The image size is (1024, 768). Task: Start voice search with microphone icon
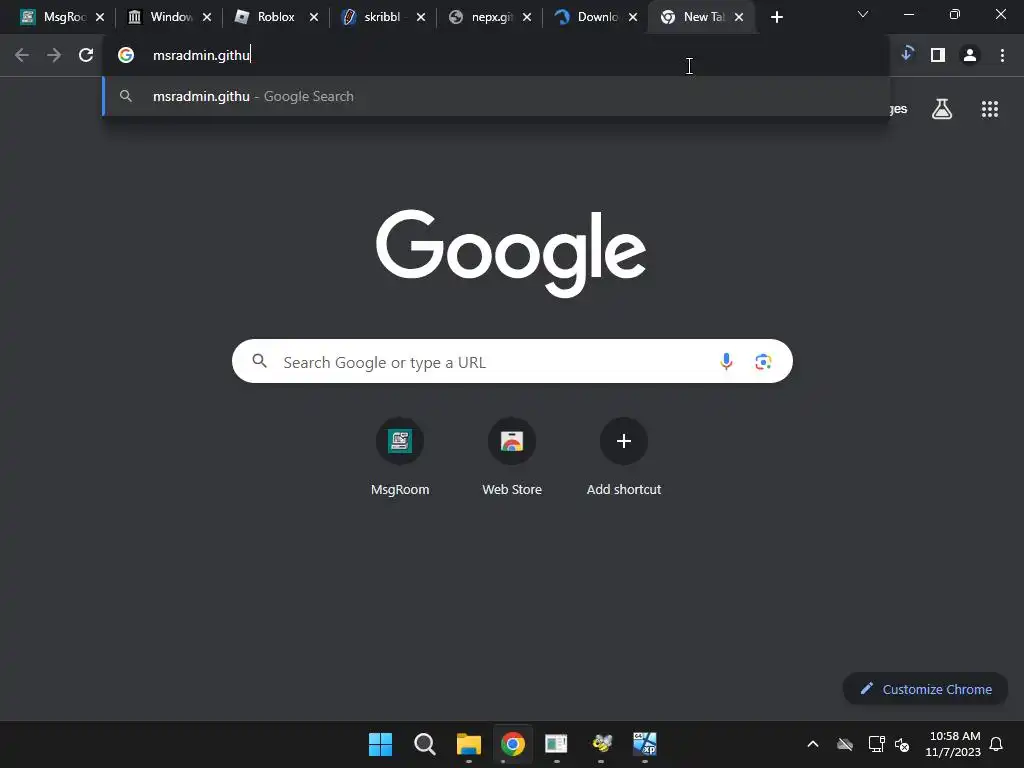click(x=726, y=361)
